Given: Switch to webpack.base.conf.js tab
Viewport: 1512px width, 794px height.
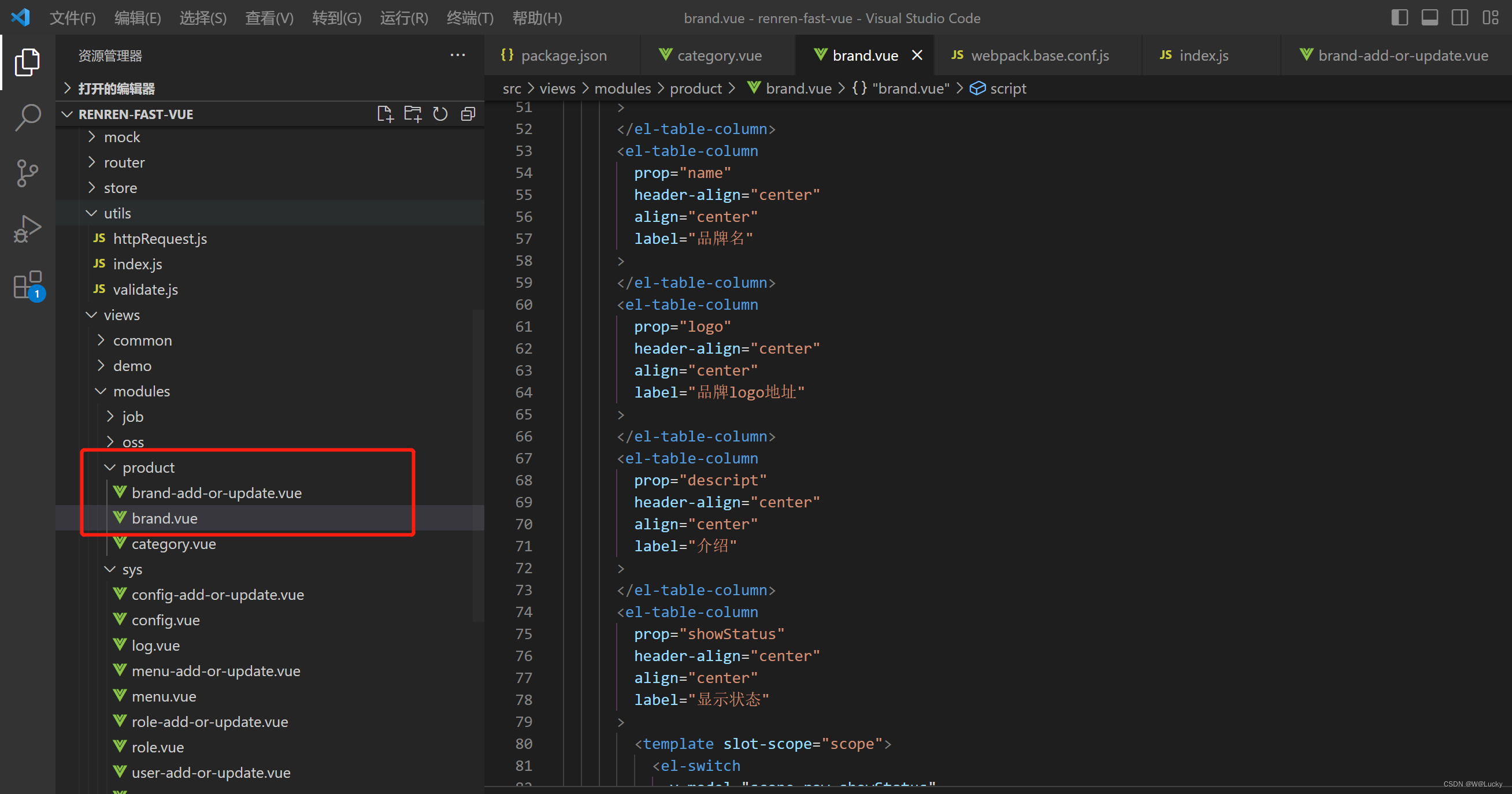Looking at the screenshot, I should [x=1039, y=55].
